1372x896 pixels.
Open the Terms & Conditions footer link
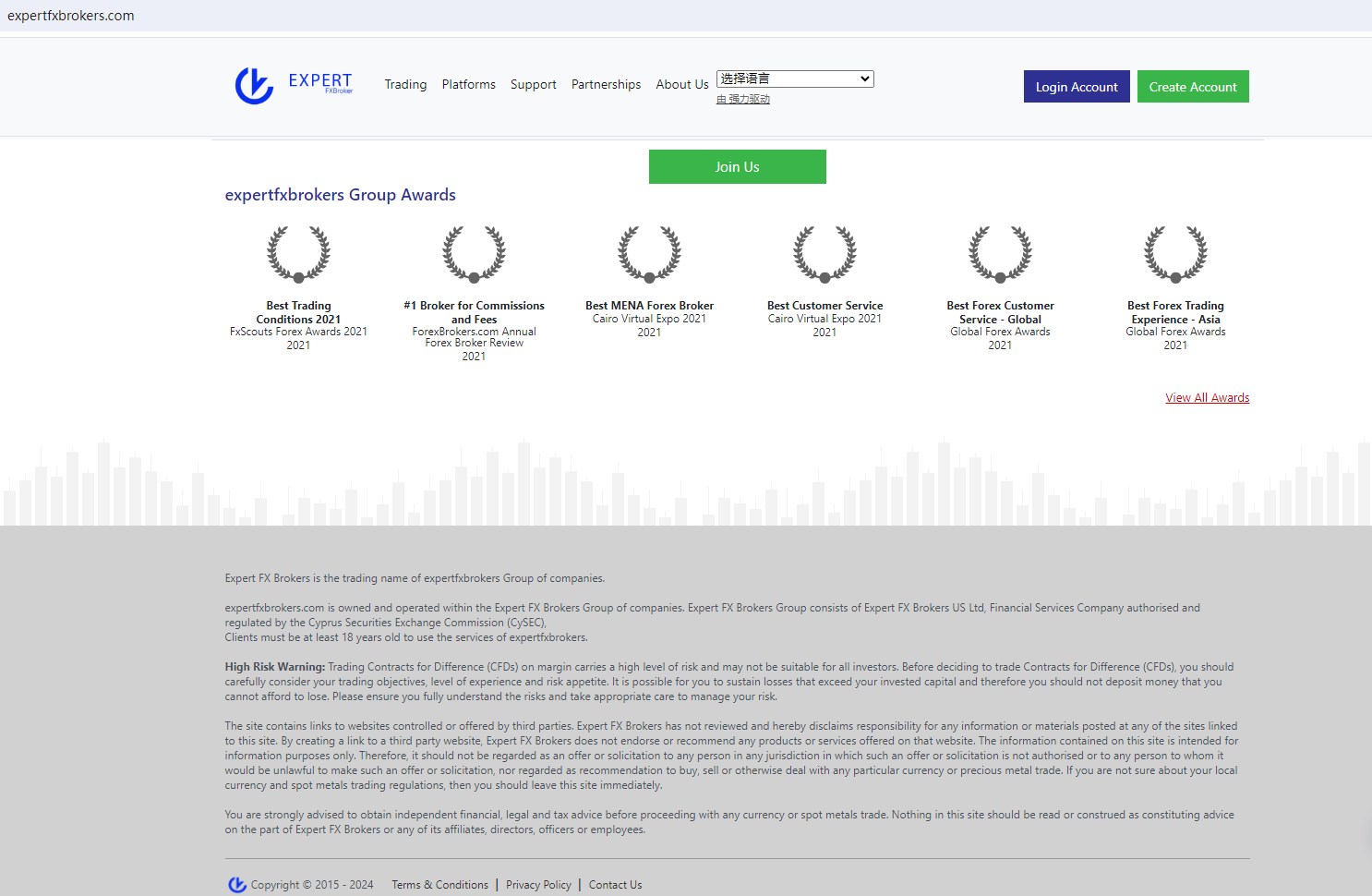point(439,885)
